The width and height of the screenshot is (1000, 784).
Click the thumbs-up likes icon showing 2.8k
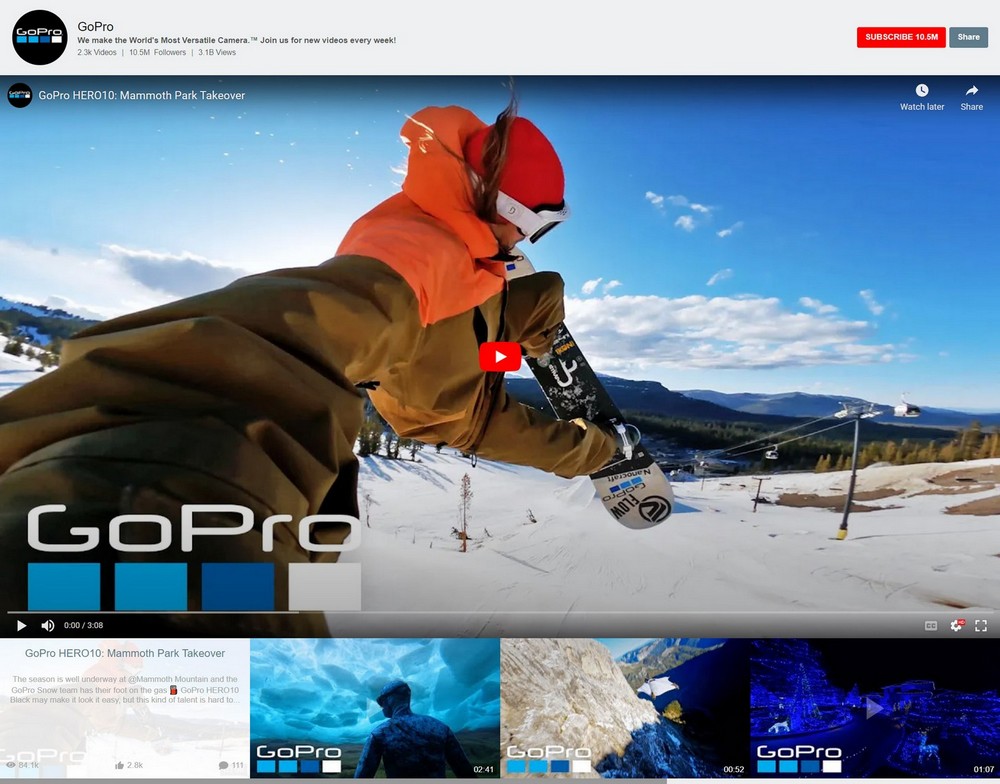click(x=120, y=765)
